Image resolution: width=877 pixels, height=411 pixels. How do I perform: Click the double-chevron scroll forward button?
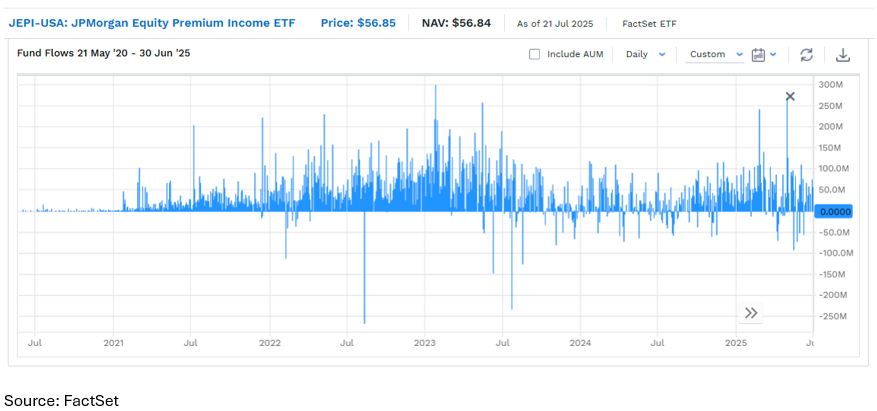pos(751,313)
